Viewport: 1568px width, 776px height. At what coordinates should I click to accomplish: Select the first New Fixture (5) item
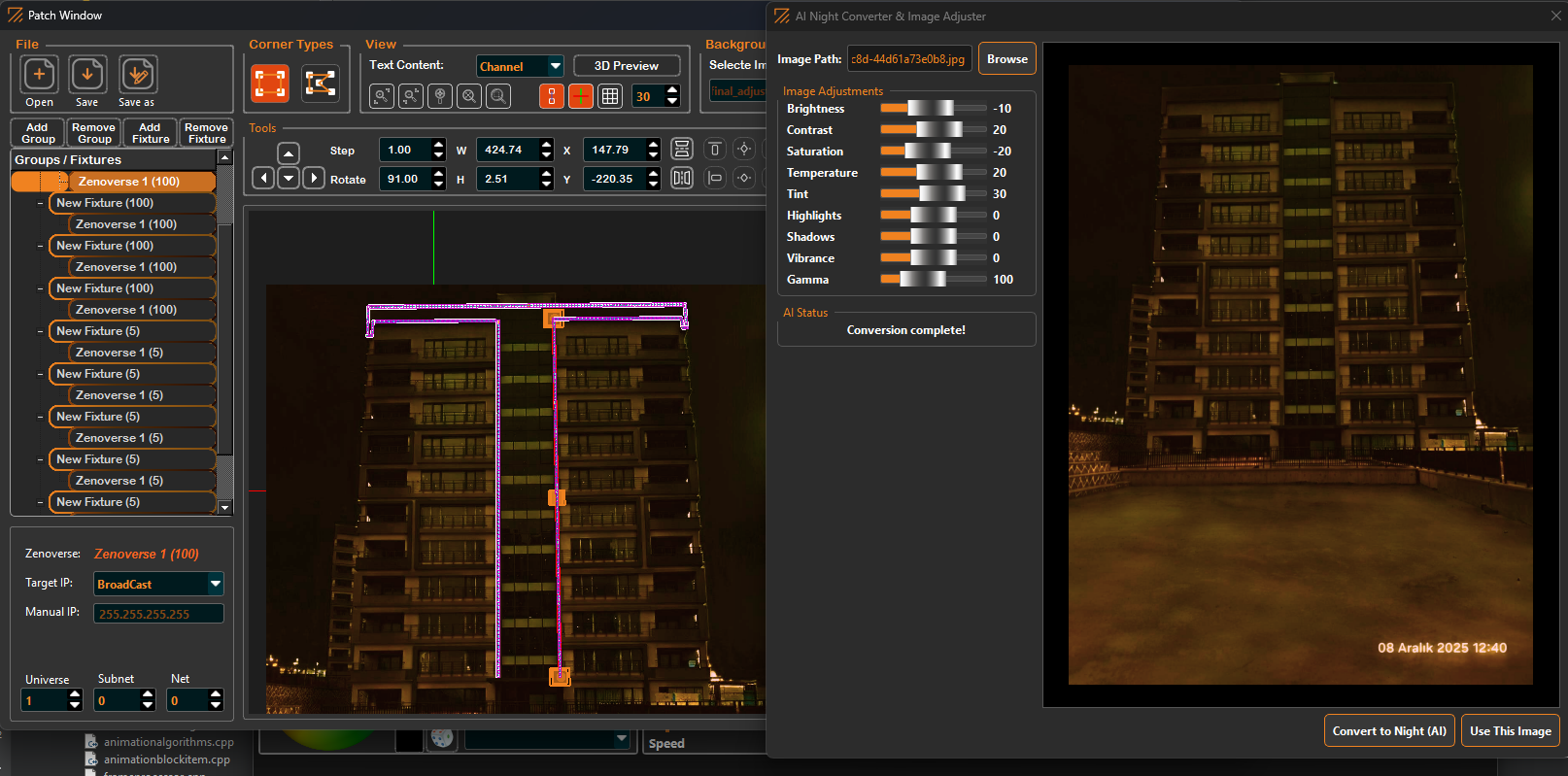tap(98, 331)
